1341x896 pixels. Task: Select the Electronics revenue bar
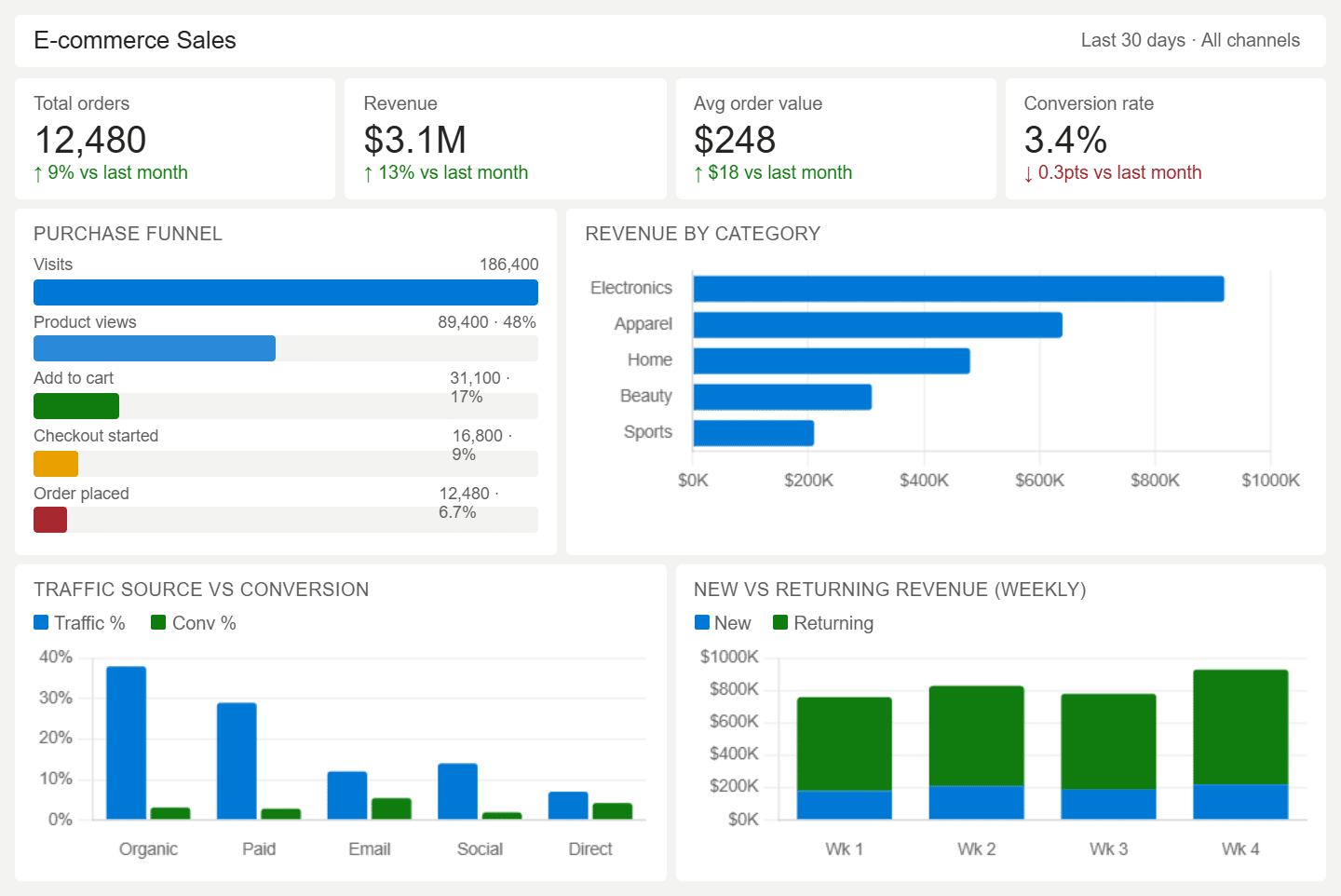point(958,289)
